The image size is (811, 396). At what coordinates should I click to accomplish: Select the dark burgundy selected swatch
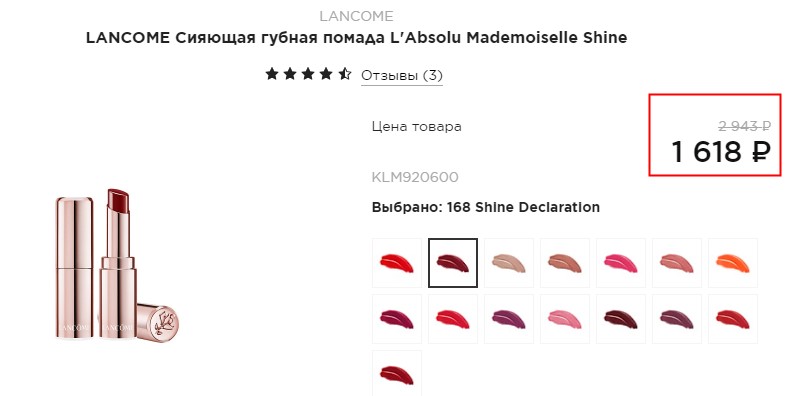pos(453,263)
